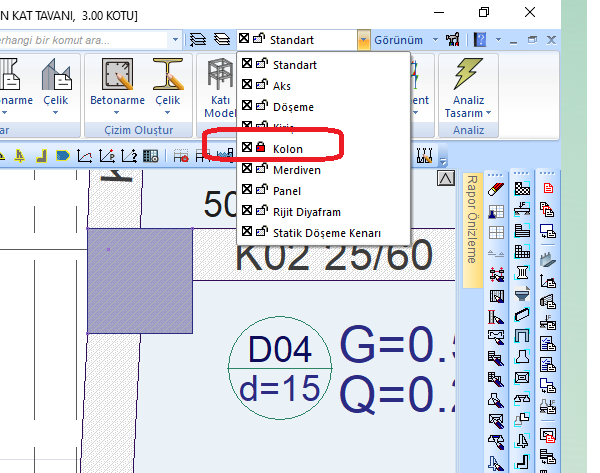Select Statik Döşeme Kenarı layer entry
The height and width of the screenshot is (473, 600).
pyautogui.click(x=327, y=233)
